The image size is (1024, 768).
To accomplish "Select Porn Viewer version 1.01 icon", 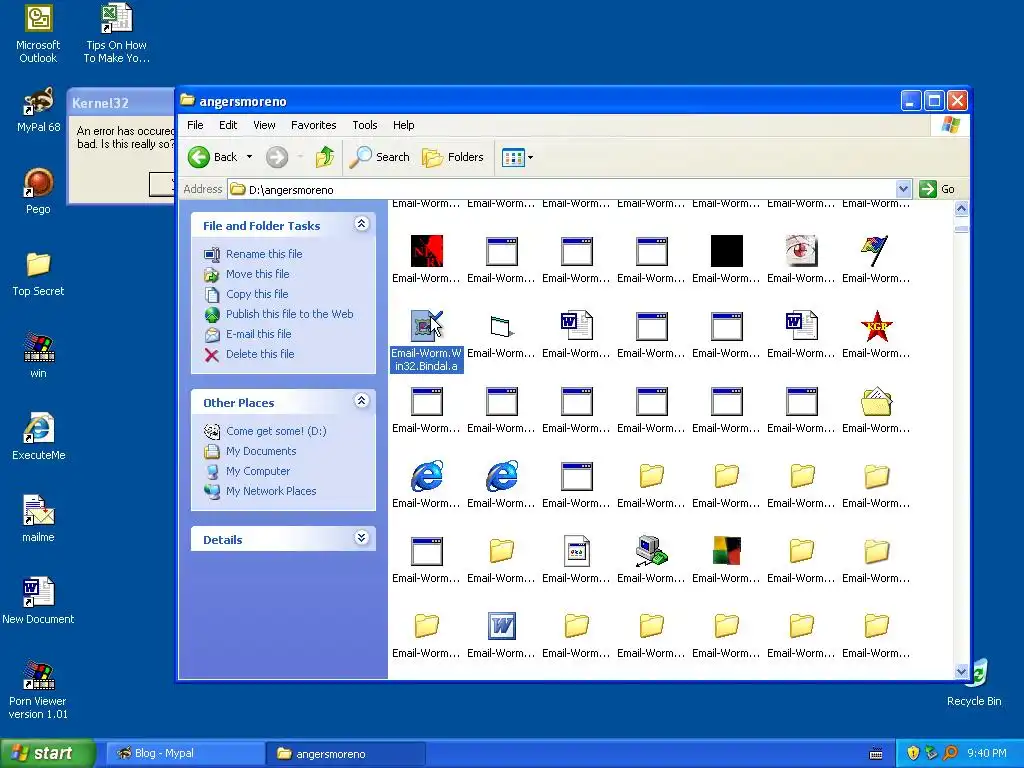I will [x=39, y=690].
